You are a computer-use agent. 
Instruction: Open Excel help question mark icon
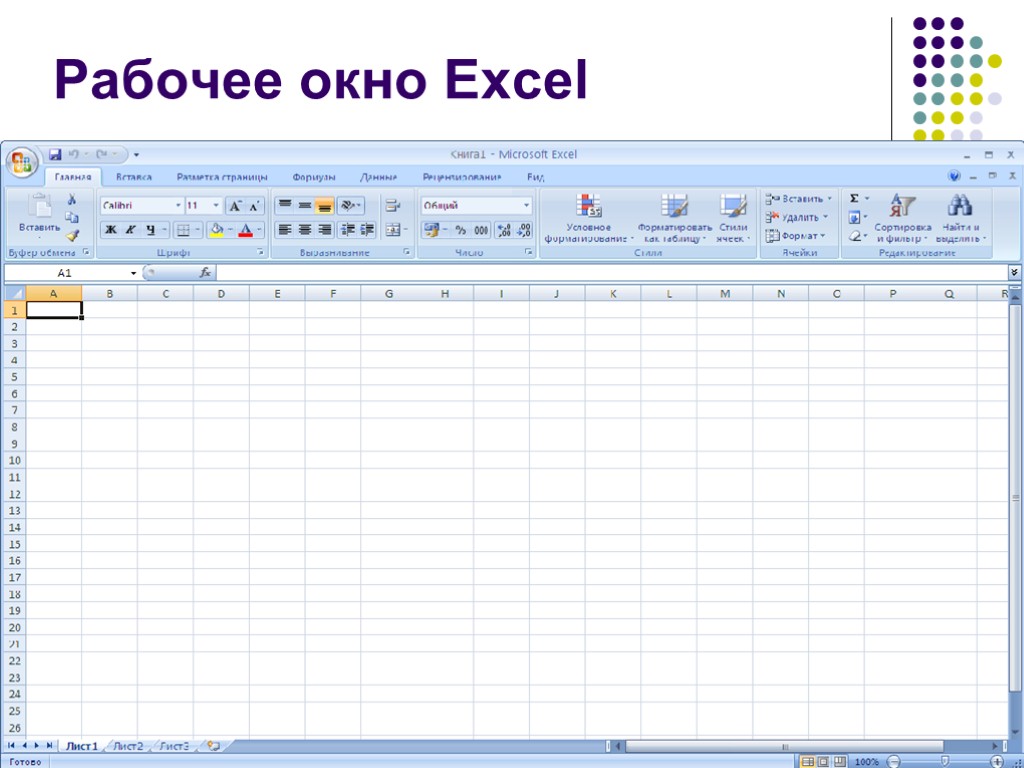[x=954, y=176]
